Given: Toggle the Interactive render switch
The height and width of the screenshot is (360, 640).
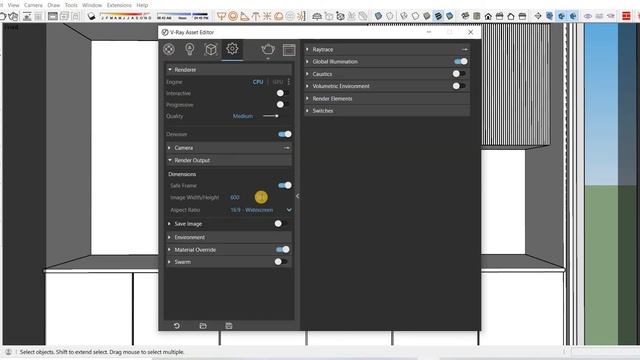Looking at the screenshot, I should 282,93.
